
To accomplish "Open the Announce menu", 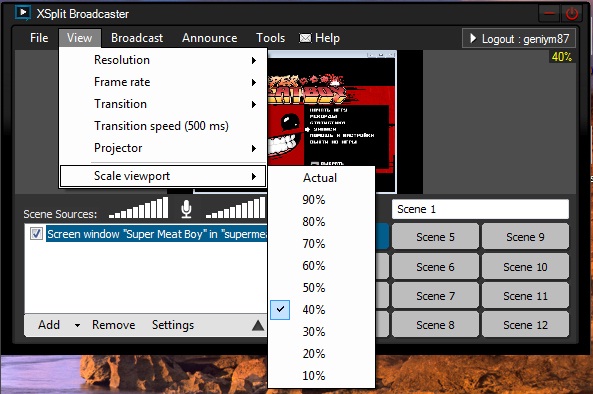I will tap(210, 38).
